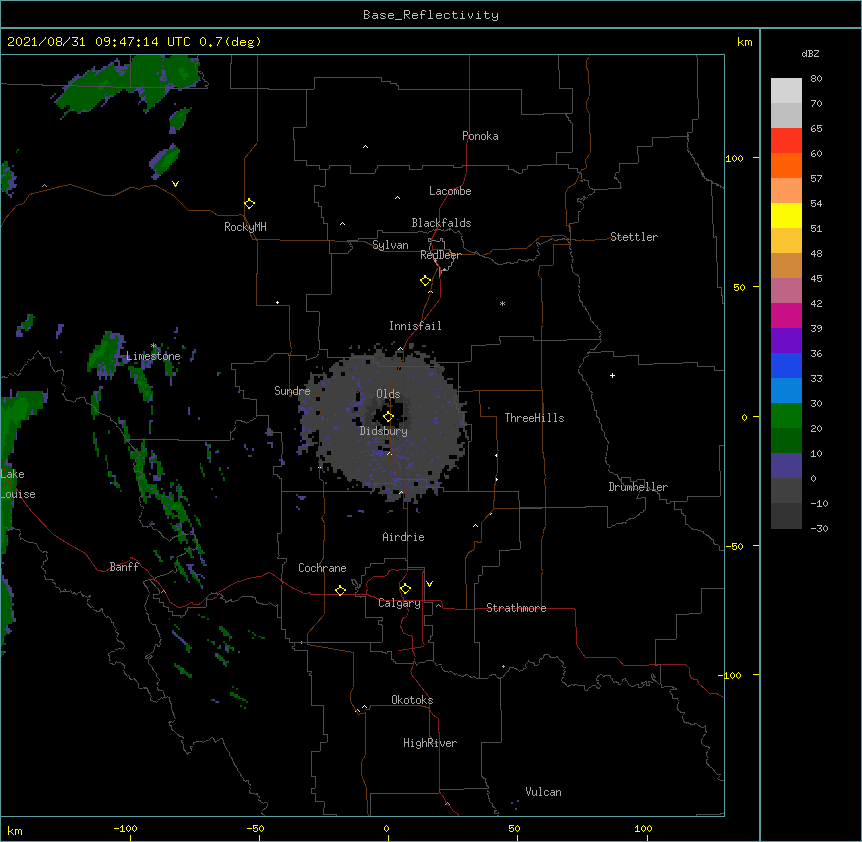Screen dimensions: 862x842
Task: Click the orange 60 dBZ color swatch
Action: coord(786,165)
